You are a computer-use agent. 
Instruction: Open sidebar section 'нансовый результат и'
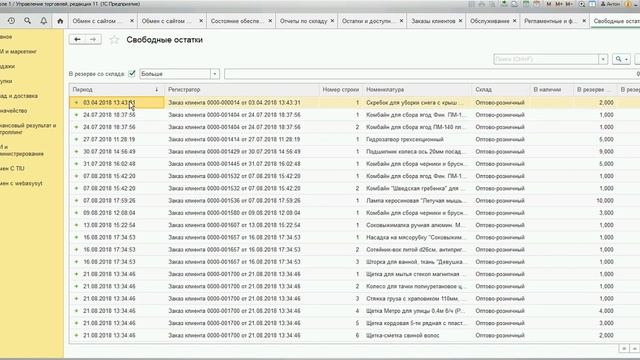click(28, 129)
